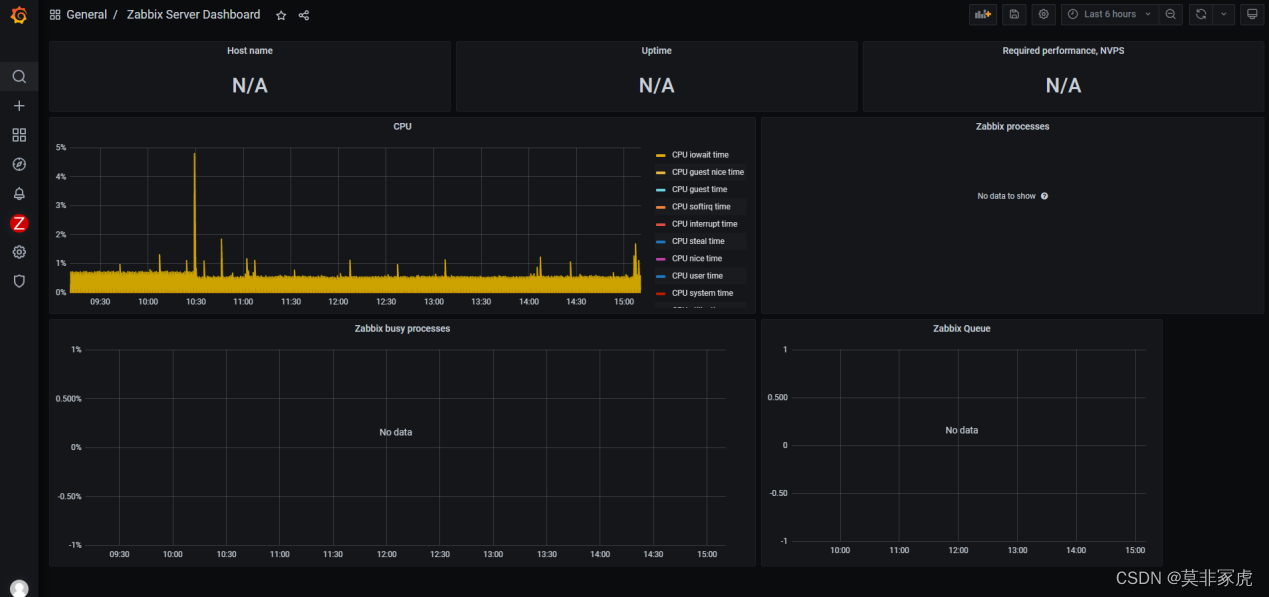This screenshot has width=1269, height=597.
Task: Toggle CPU guest time series
Action: coord(699,189)
